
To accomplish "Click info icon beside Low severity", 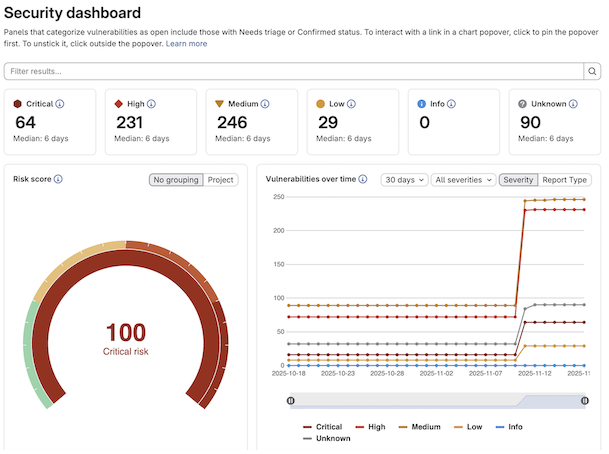I will coord(351,103).
